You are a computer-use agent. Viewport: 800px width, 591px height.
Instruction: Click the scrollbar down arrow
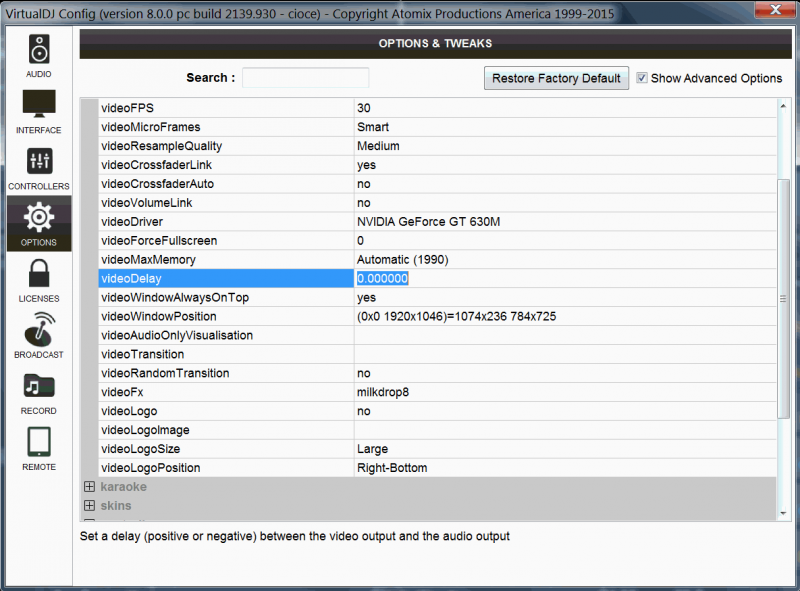(783, 513)
